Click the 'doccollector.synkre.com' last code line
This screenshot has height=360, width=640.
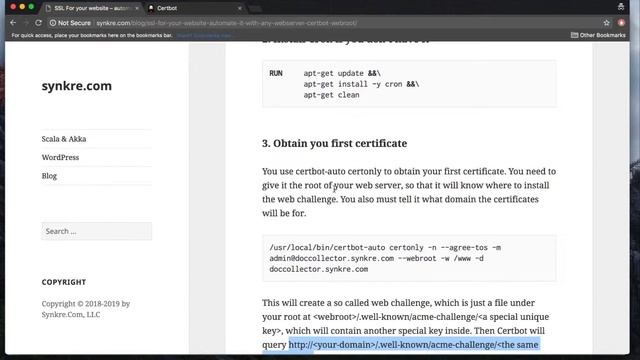[318, 269]
